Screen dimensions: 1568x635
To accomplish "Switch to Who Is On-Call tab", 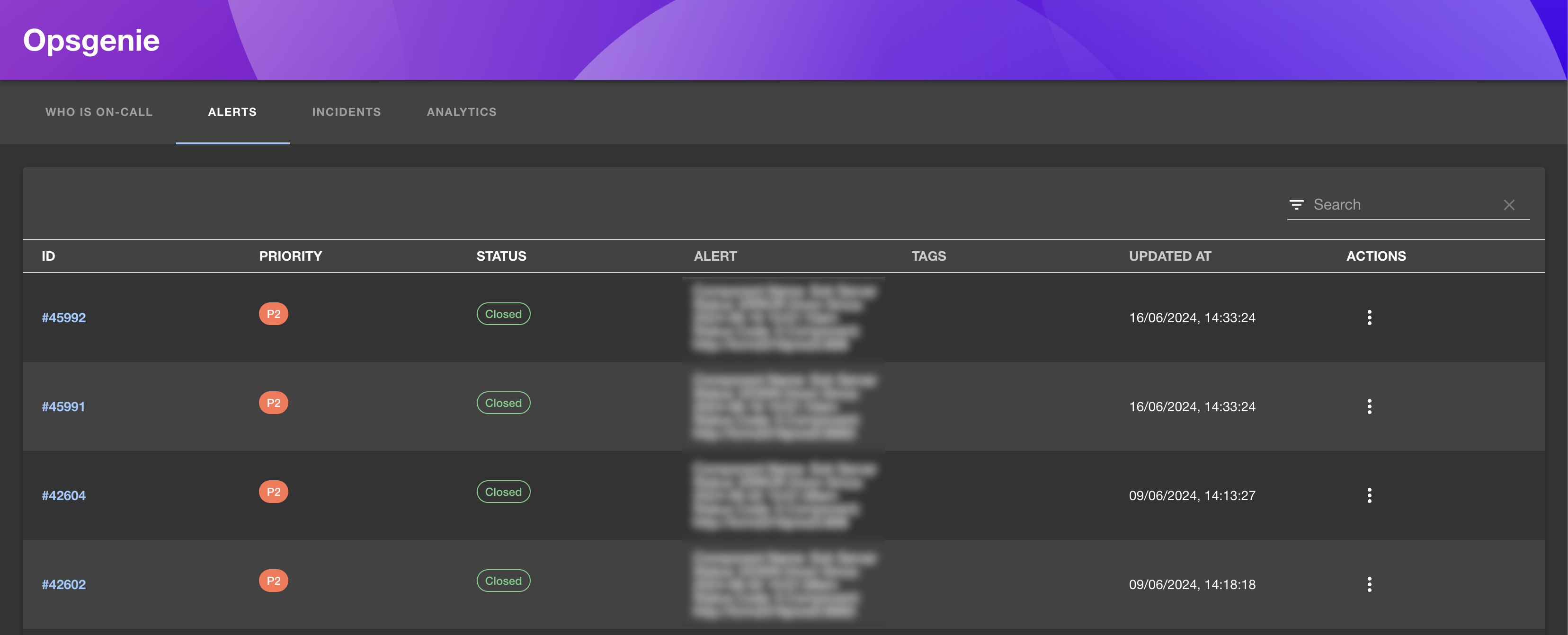I will pos(99,112).
